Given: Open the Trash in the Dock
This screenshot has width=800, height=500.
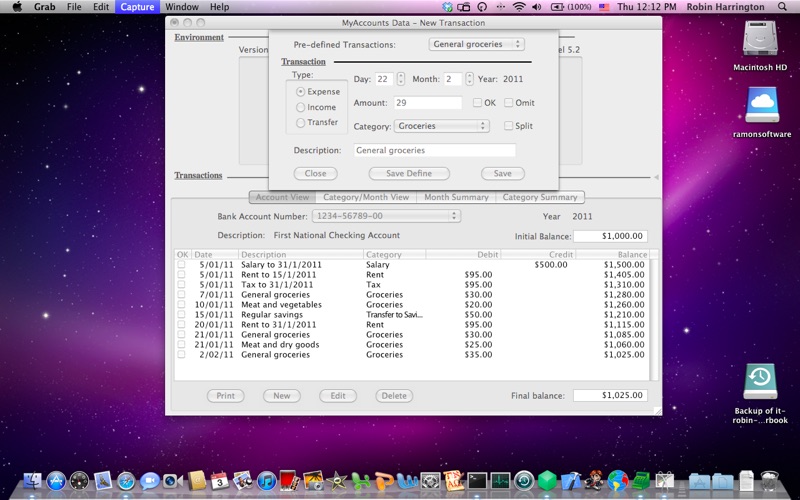Looking at the screenshot, I should tap(770, 482).
